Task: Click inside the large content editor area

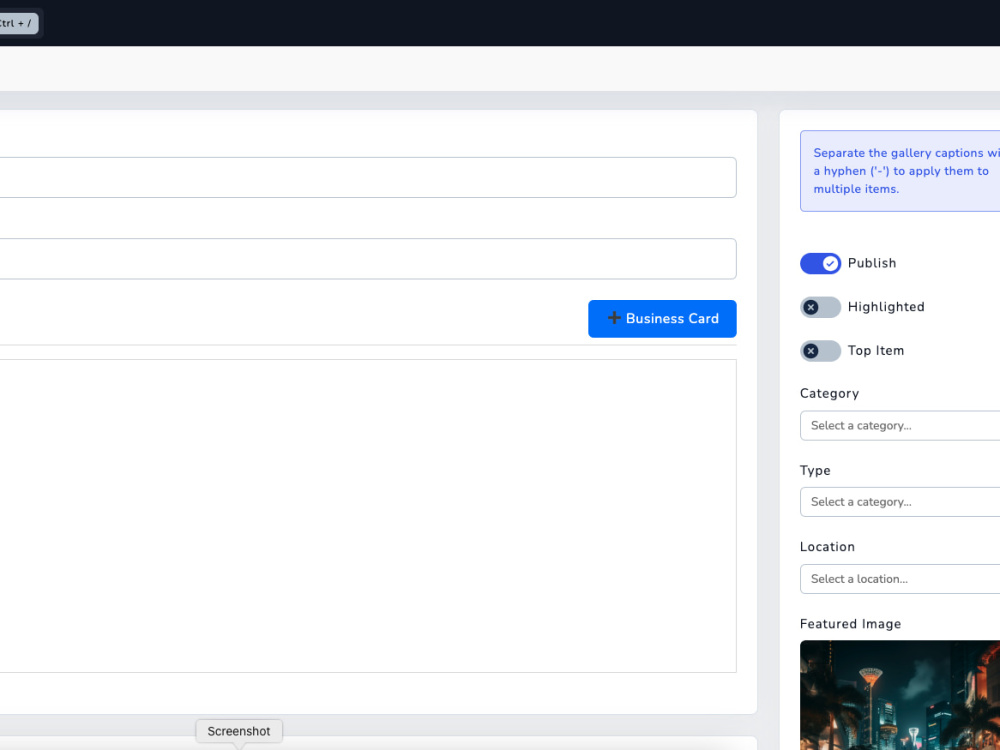Action: tap(368, 516)
